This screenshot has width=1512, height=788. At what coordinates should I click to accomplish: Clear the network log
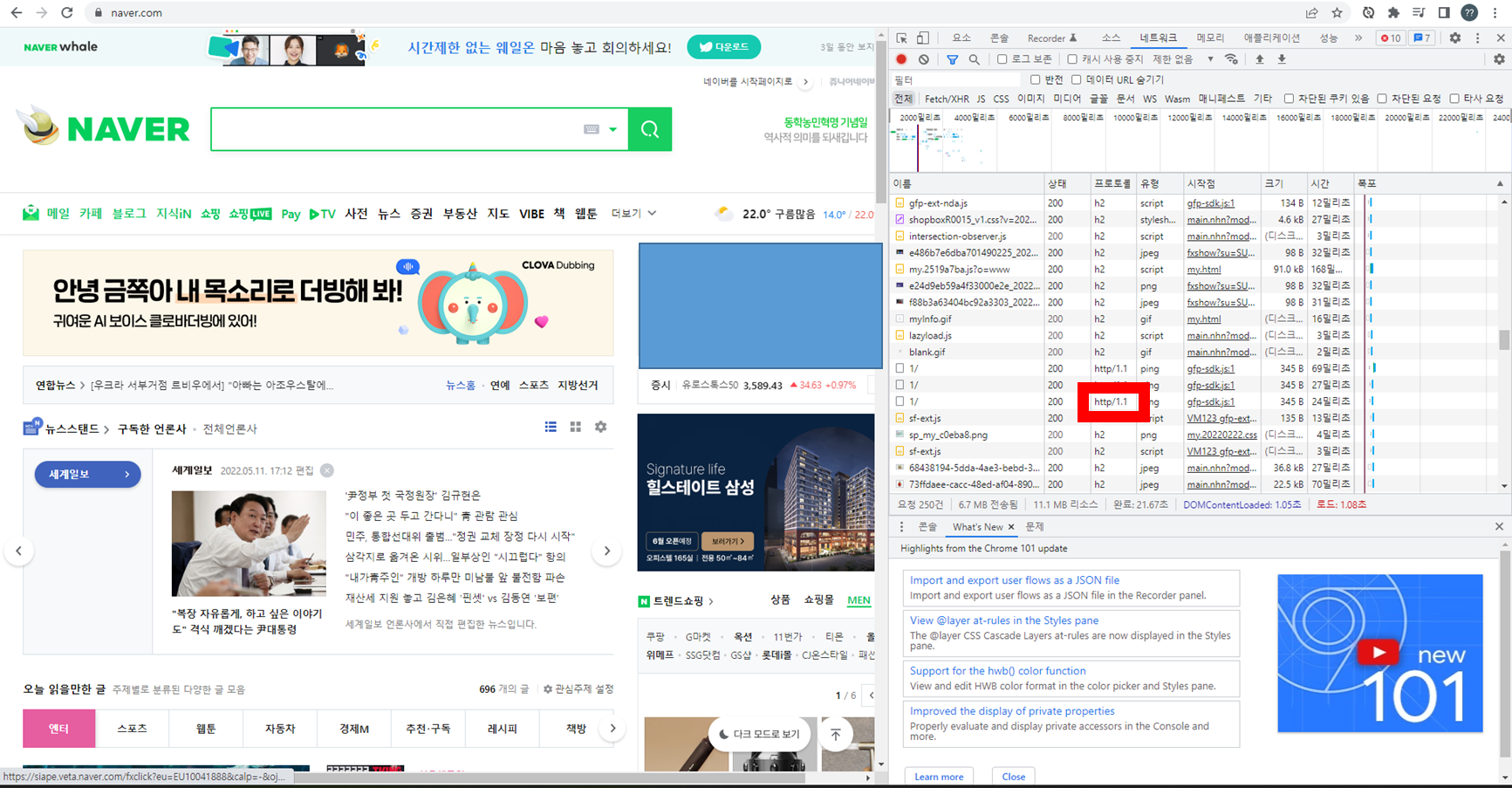point(923,59)
